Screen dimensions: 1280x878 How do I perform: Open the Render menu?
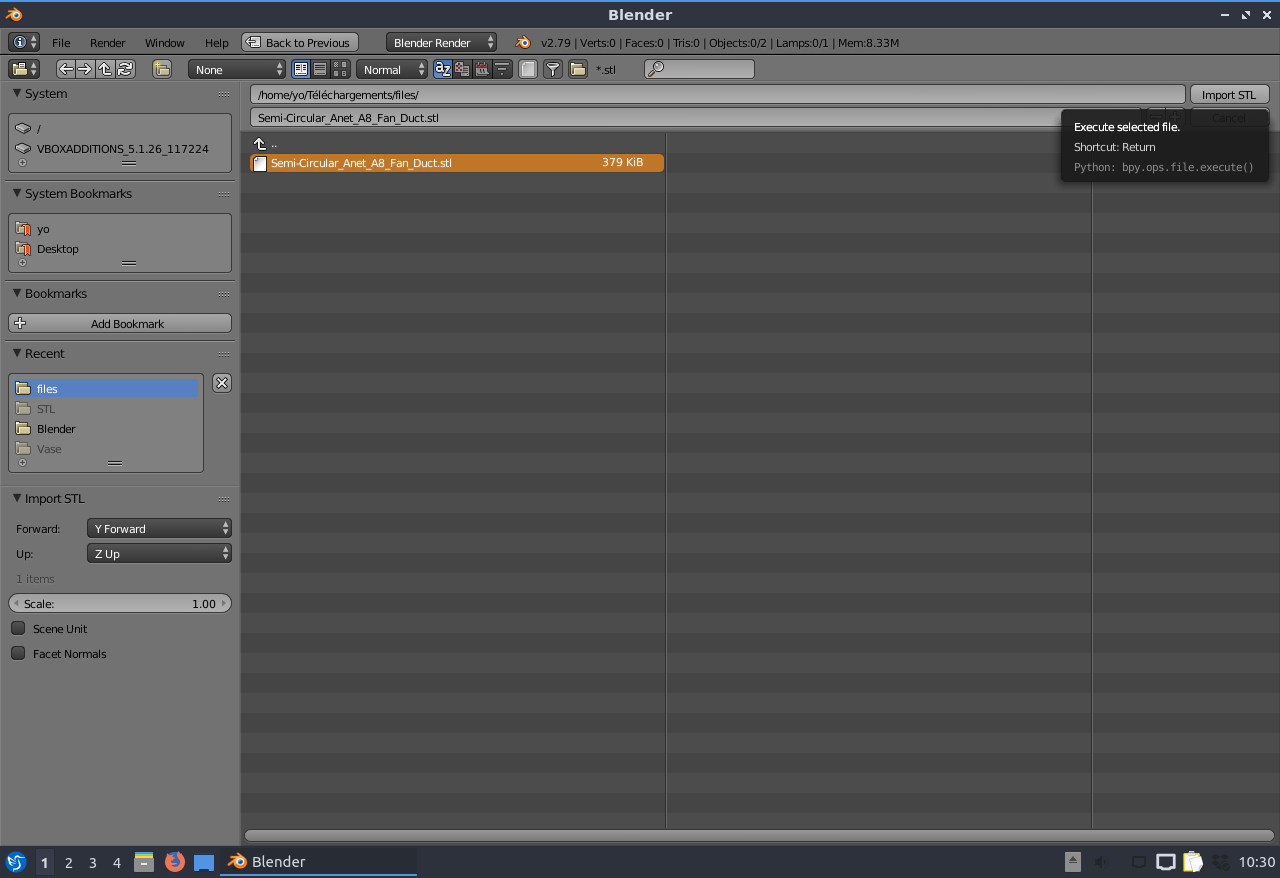coord(107,42)
